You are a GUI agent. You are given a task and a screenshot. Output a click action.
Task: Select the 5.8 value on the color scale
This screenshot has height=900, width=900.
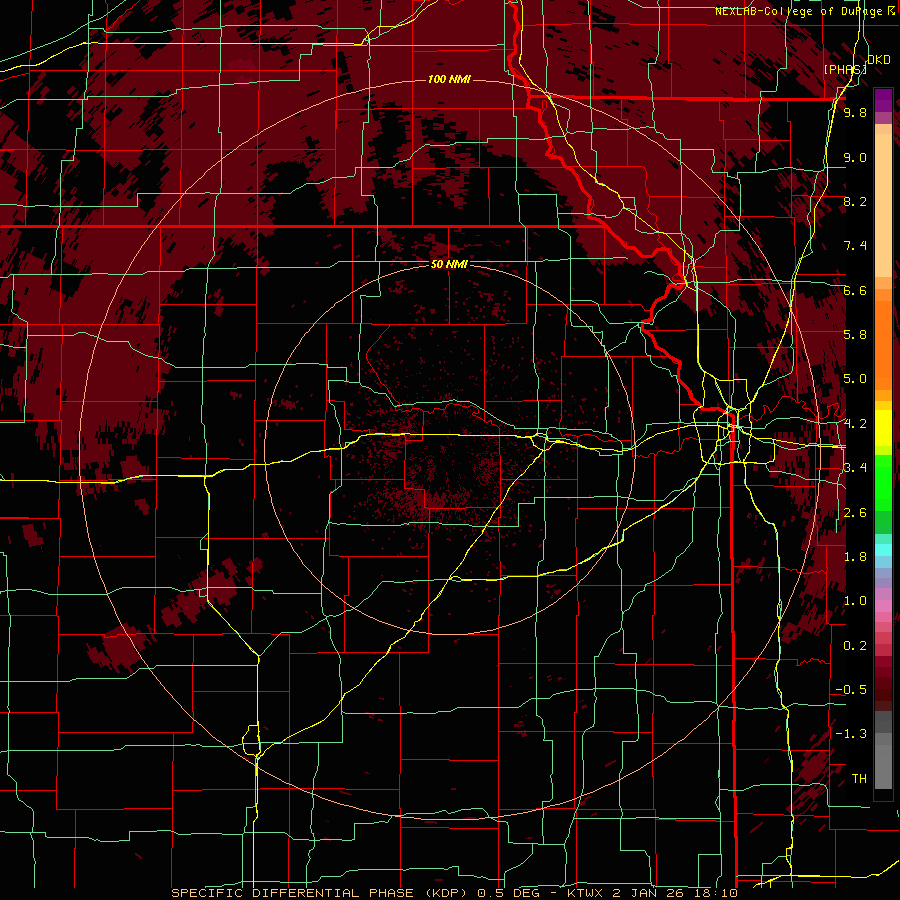[855, 335]
